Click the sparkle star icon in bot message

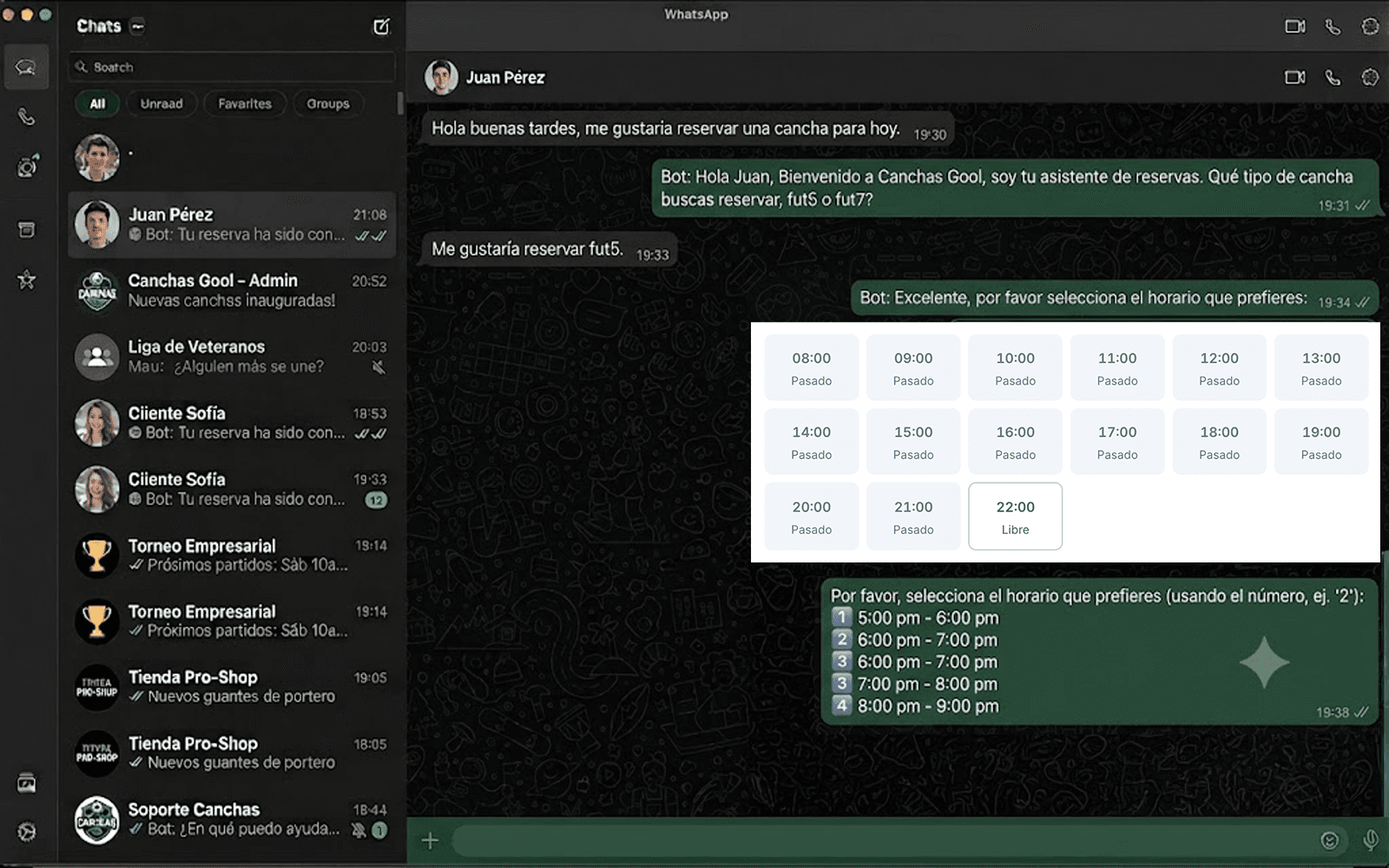click(1264, 662)
